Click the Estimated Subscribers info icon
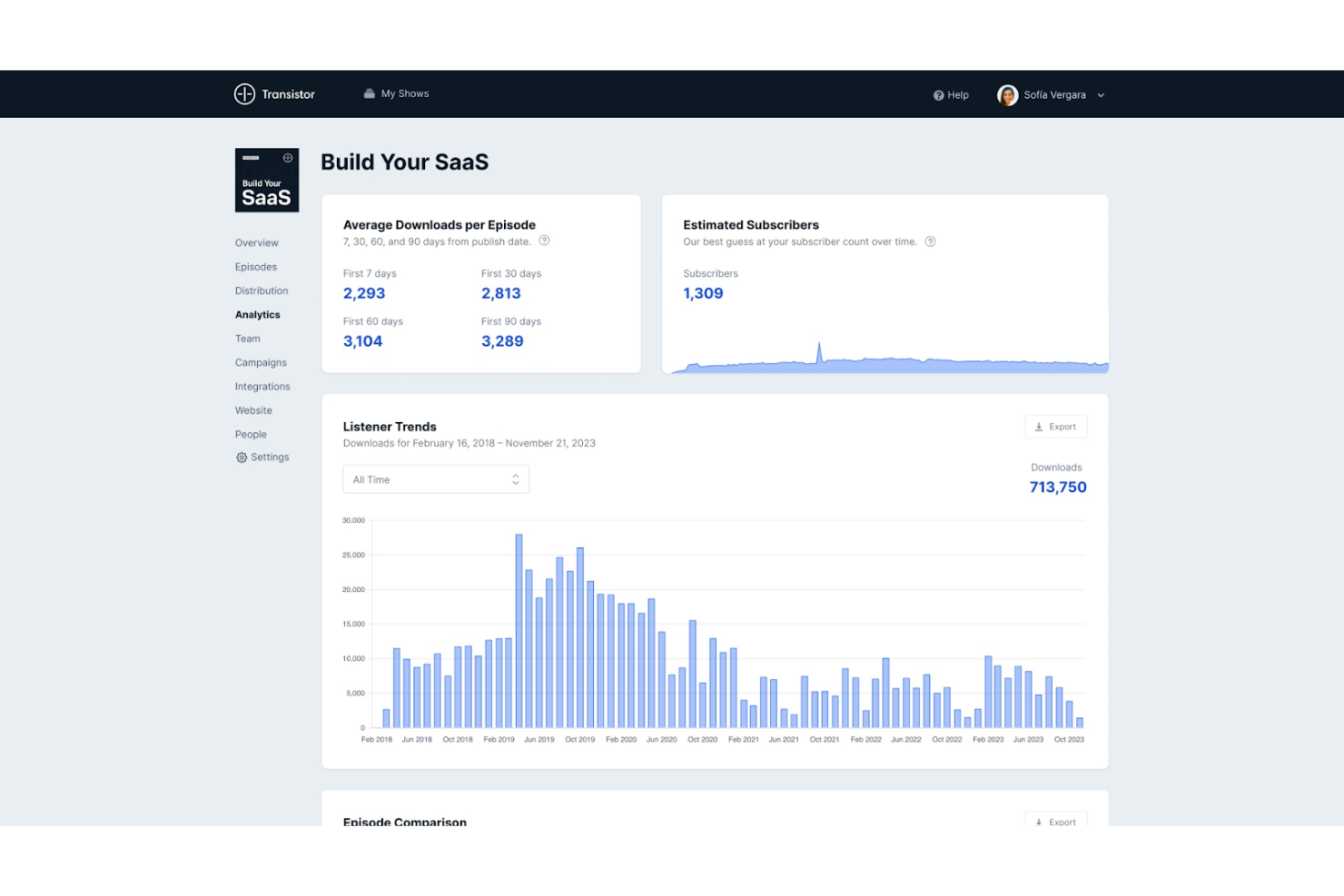The width and height of the screenshot is (1344, 896). [x=930, y=241]
